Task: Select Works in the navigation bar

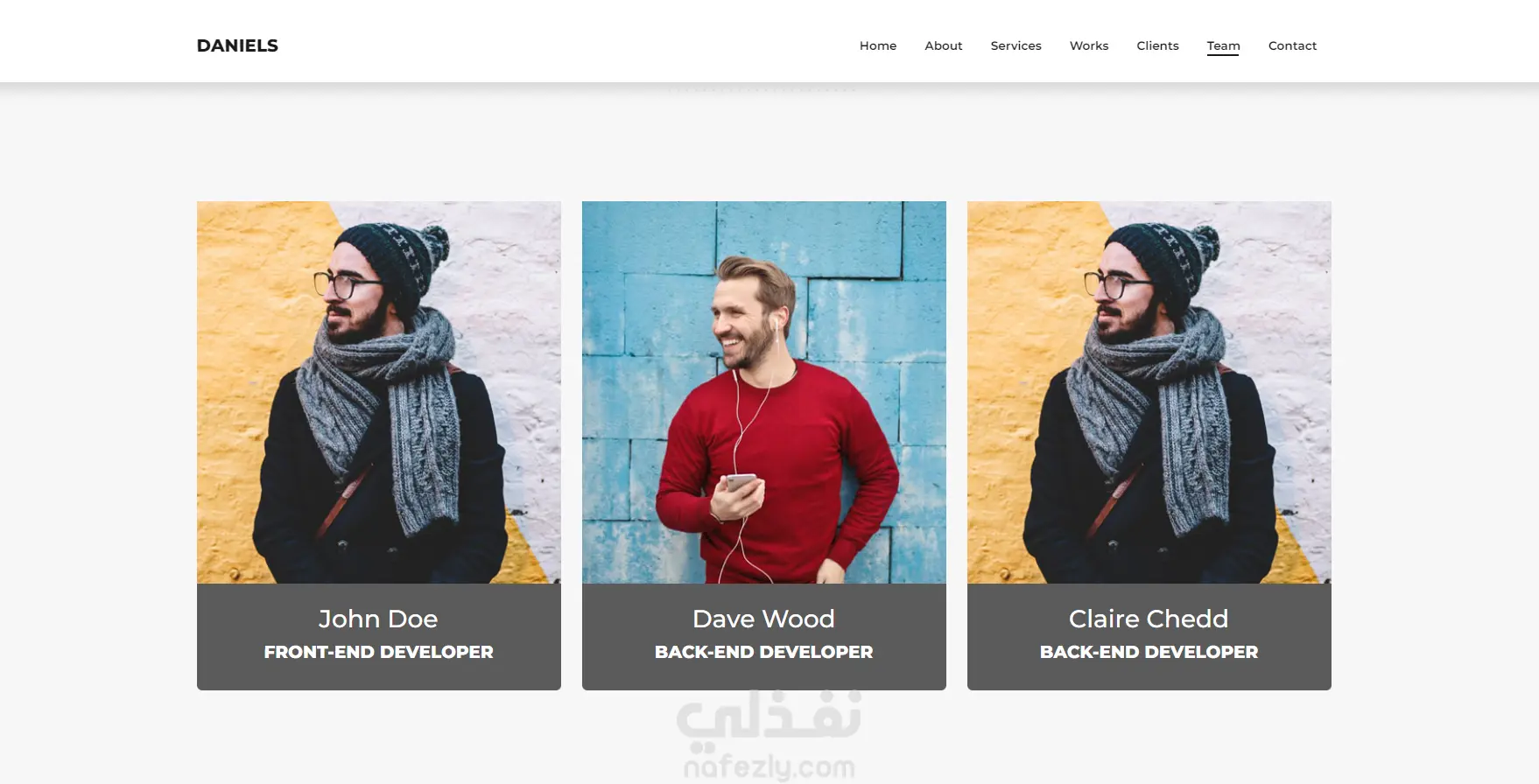Action: pyautogui.click(x=1089, y=45)
